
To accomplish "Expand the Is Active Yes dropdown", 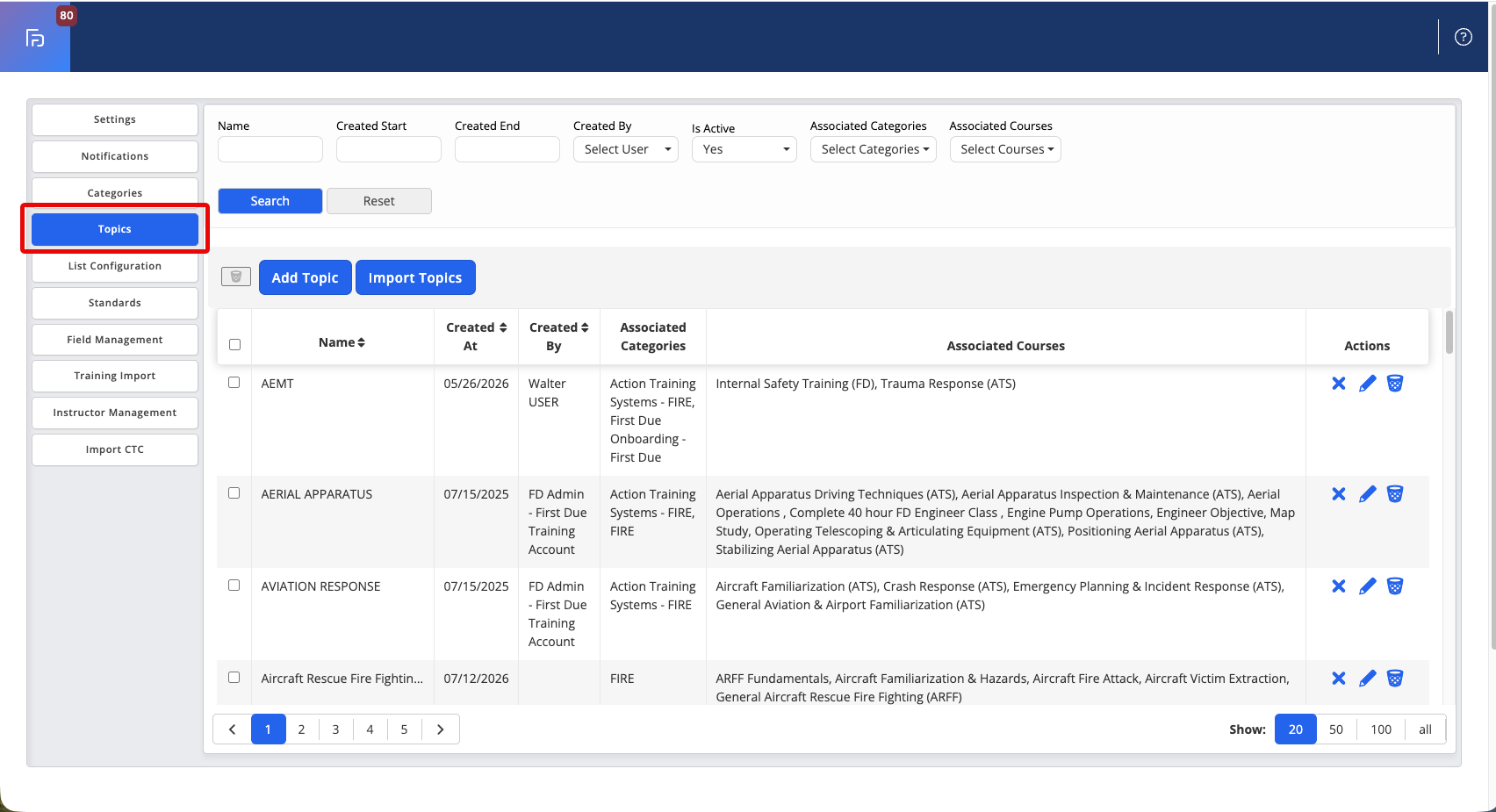I will [744, 149].
